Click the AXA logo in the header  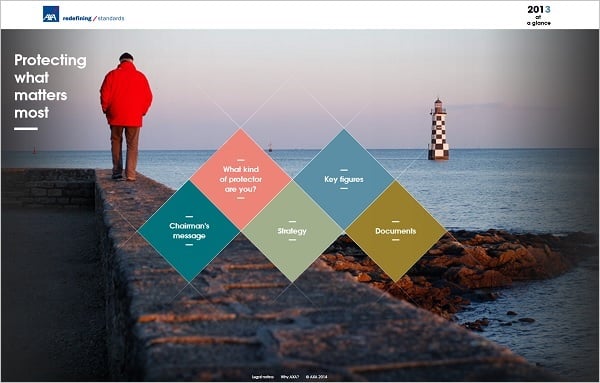point(51,14)
